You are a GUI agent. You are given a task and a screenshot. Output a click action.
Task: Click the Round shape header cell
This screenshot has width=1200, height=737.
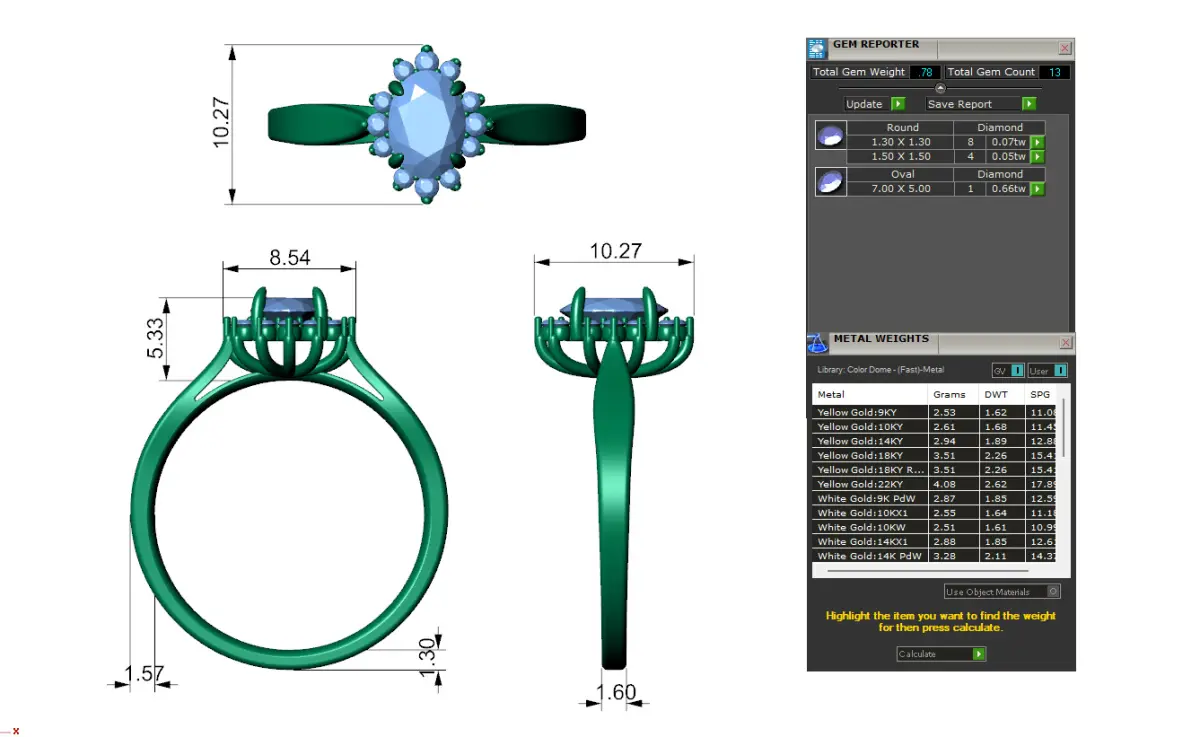click(900, 127)
